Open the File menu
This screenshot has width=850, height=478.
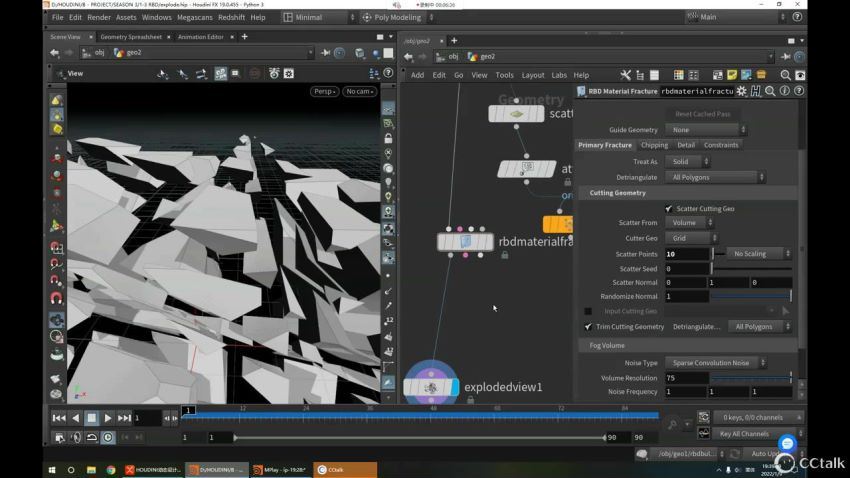point(57,17)
